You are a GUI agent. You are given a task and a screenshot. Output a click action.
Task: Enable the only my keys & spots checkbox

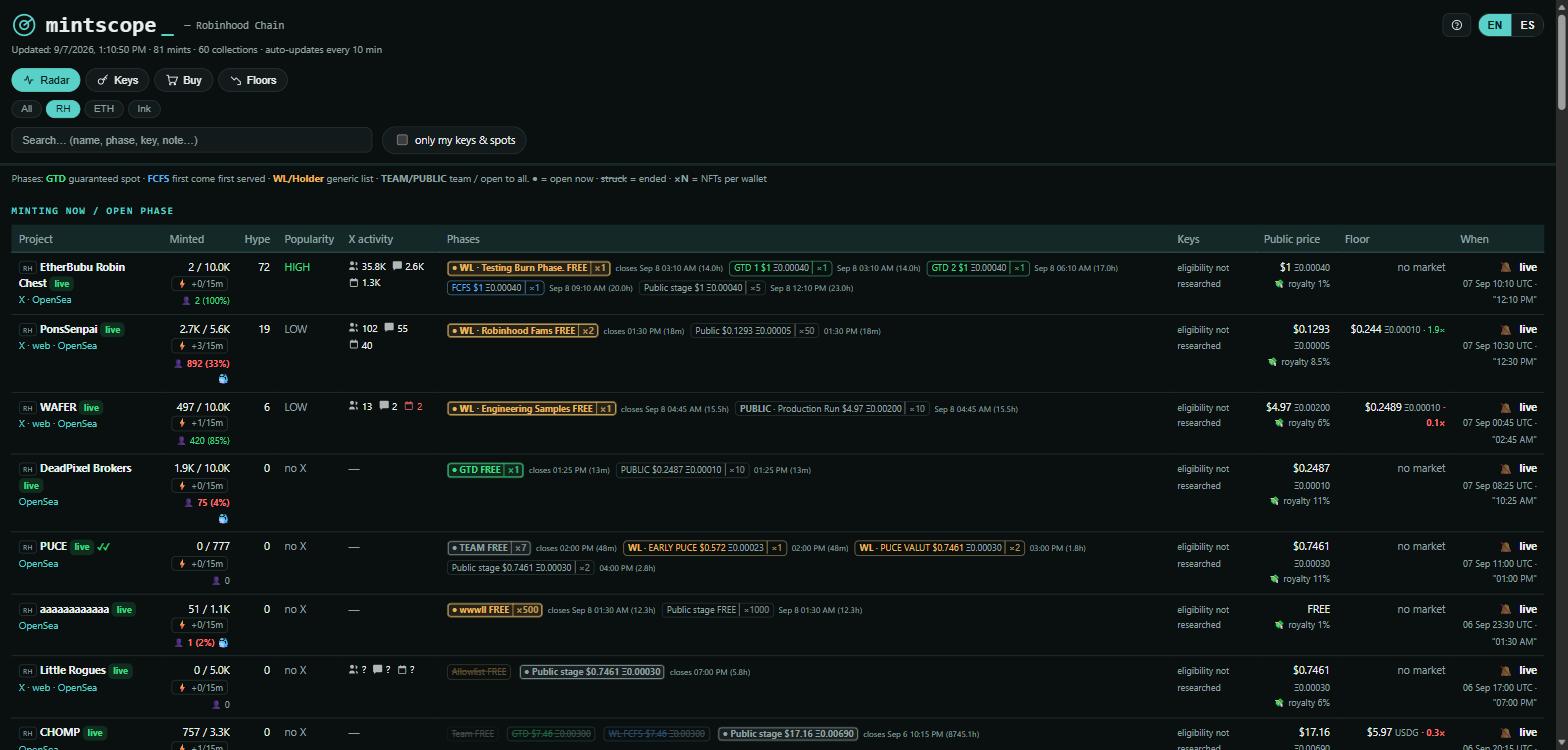[402, 140]
